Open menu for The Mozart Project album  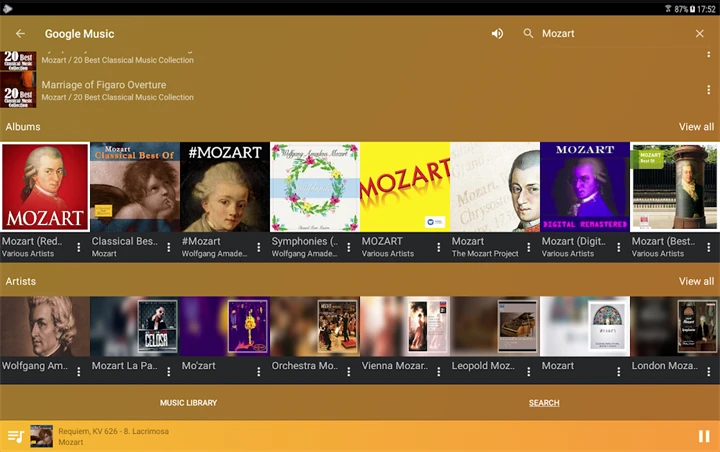coord(529,248)
